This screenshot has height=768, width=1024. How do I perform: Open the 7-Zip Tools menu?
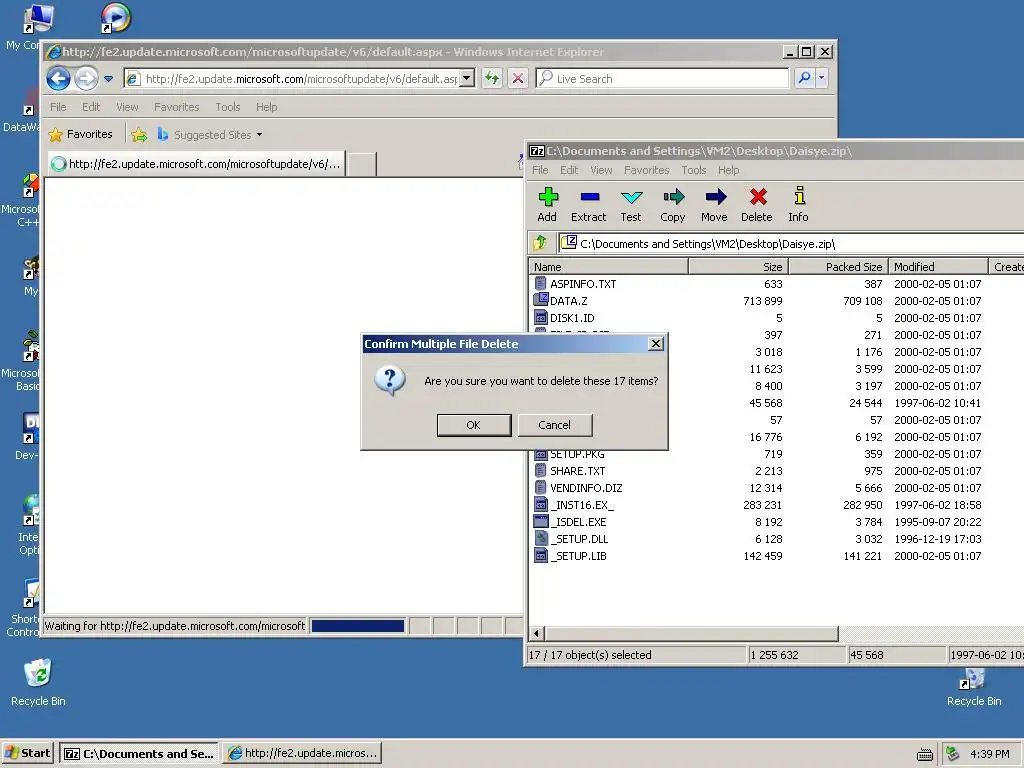(x=694, y=170)
